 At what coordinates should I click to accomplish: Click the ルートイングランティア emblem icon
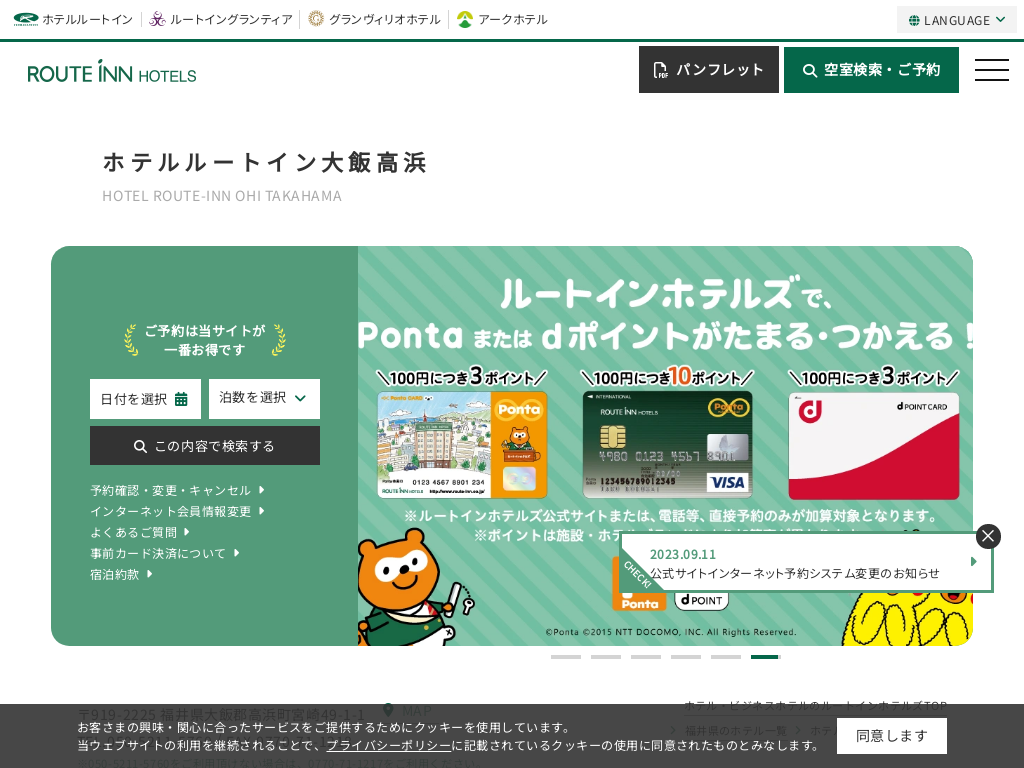157,20
